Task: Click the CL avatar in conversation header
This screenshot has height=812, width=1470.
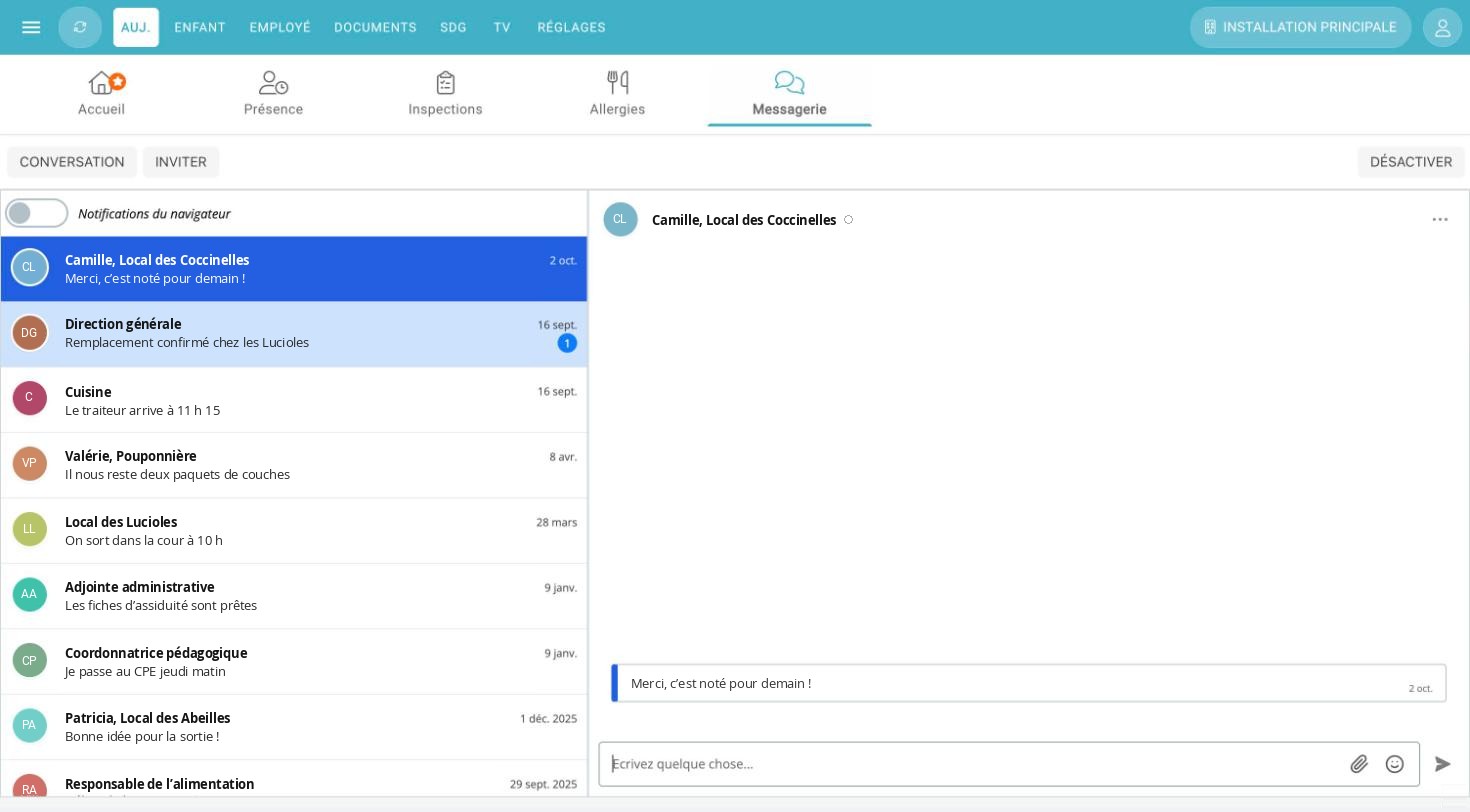Action: pyautogui.click(x=620, y=220)
